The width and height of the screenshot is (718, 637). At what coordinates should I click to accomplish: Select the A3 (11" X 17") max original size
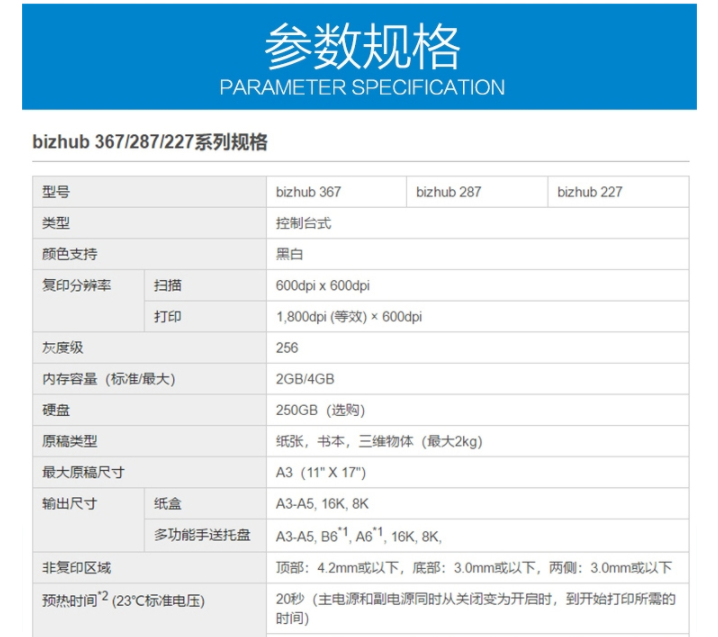click(x=321, y=472)
